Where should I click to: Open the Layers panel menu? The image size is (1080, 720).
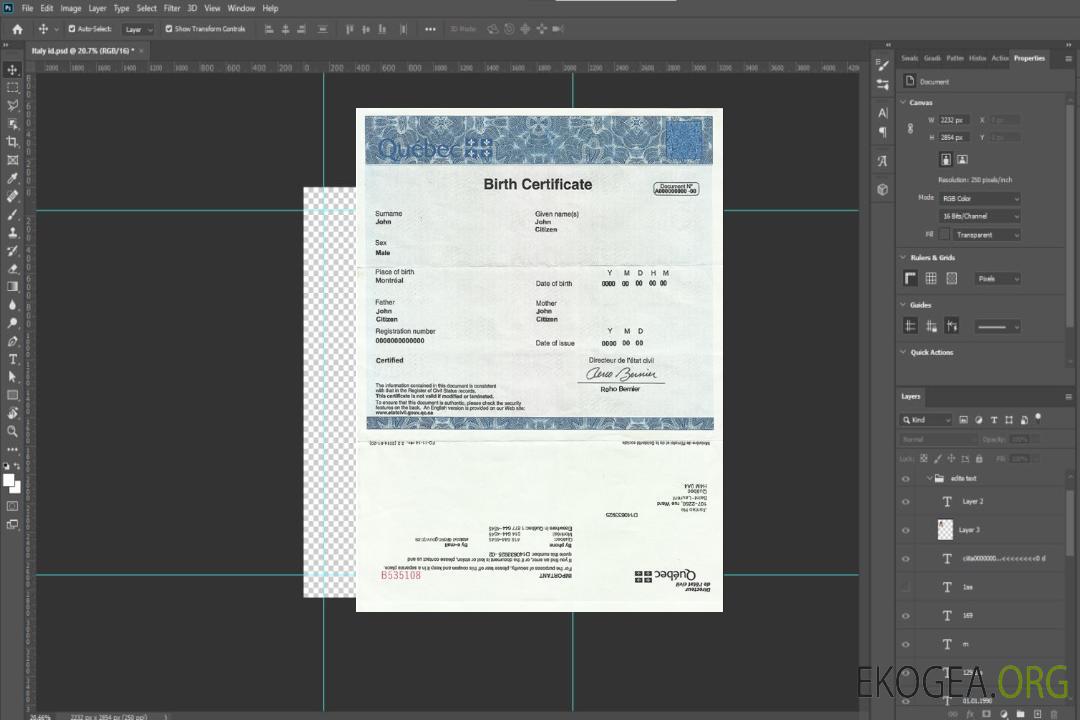(1068, 397)
